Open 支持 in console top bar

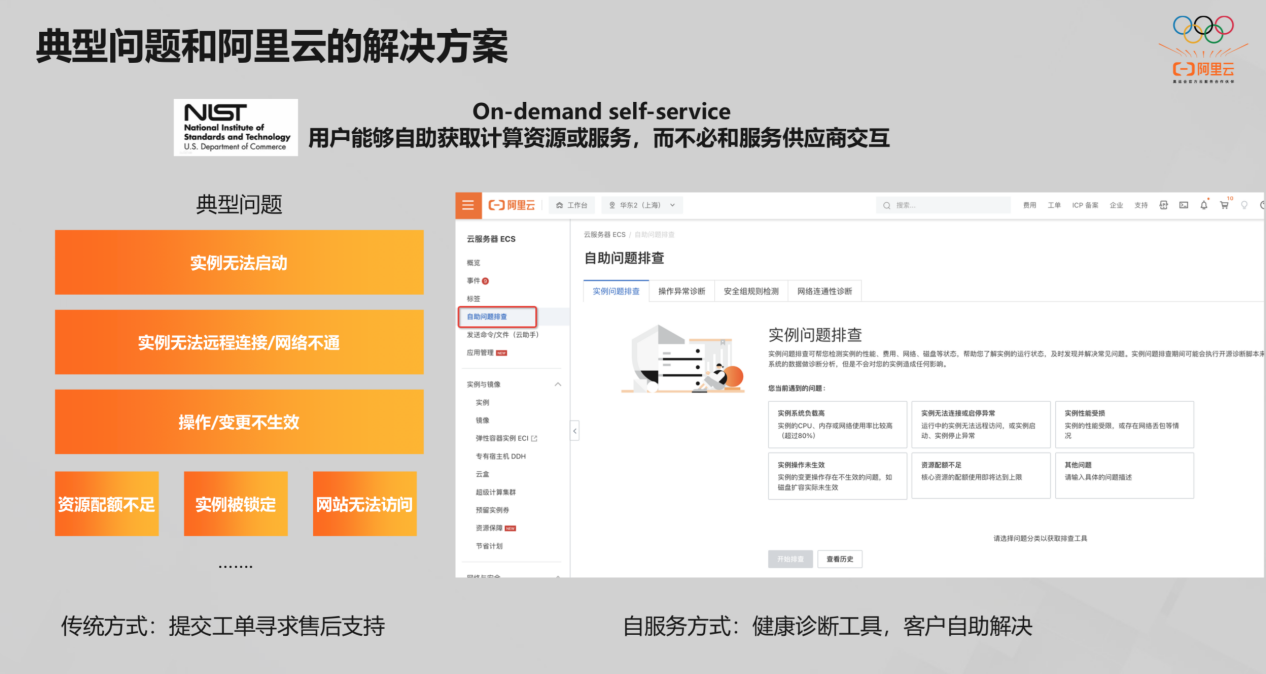[1141, 205]
